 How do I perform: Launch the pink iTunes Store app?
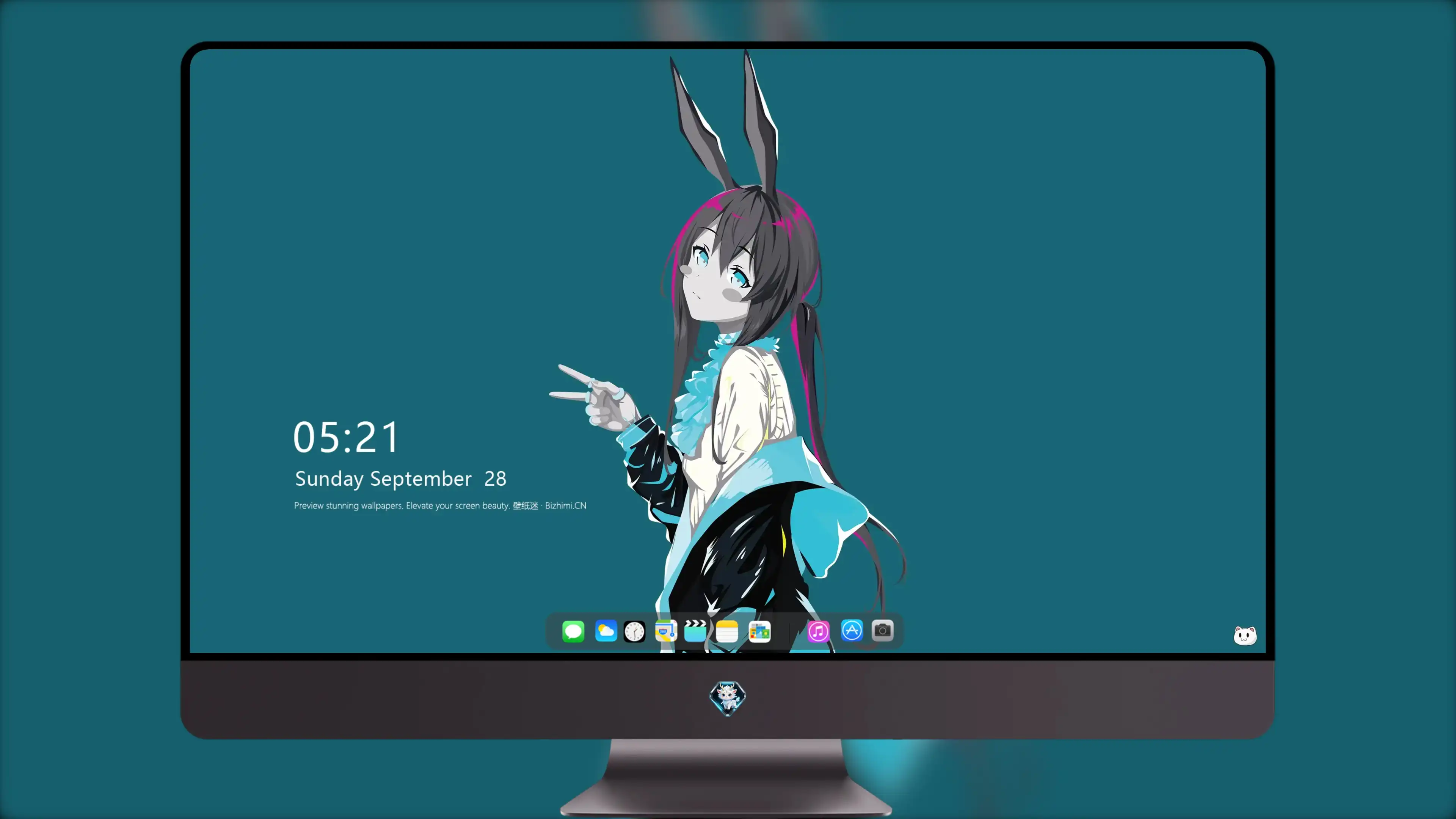coord(818,631)
